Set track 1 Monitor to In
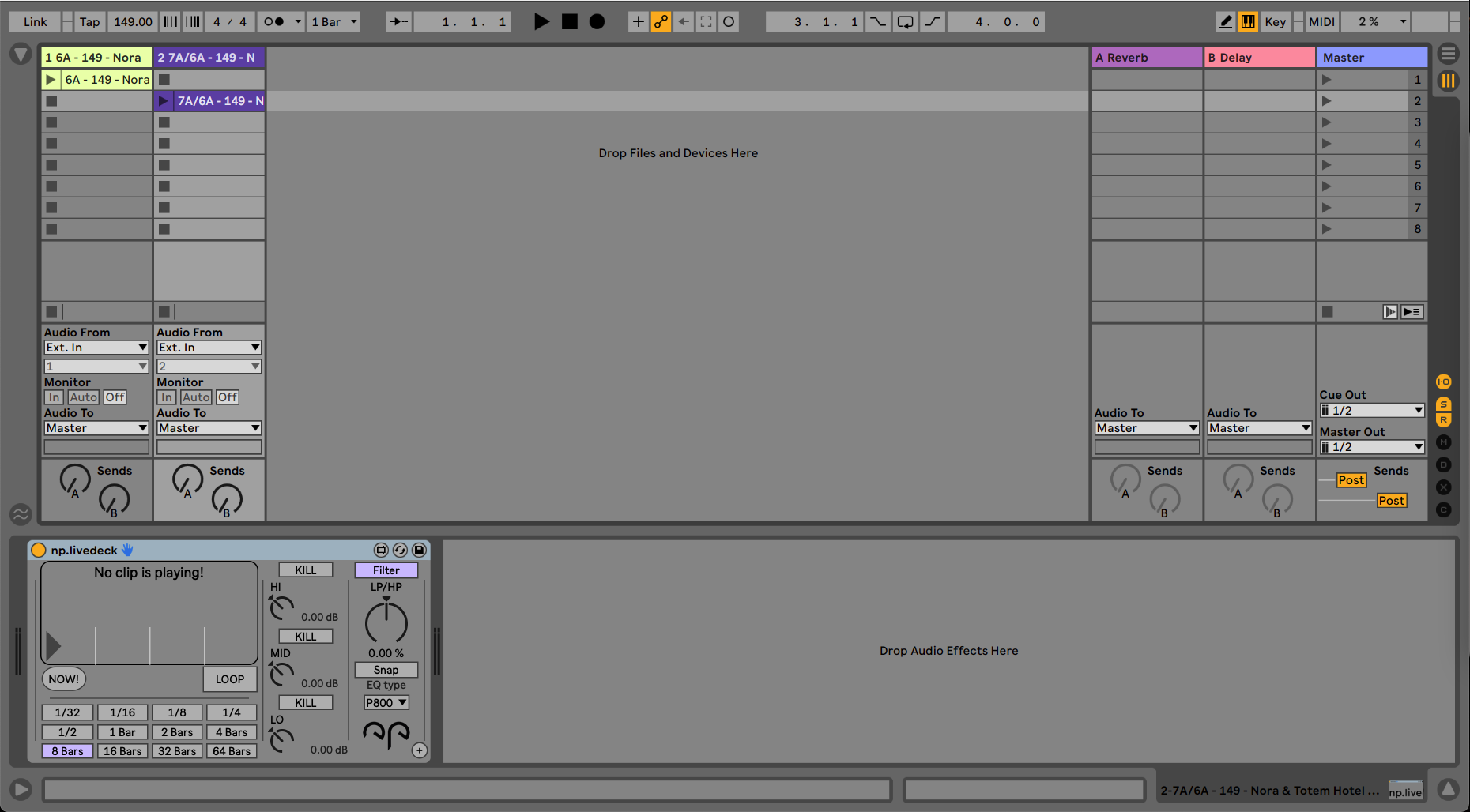This screenshot has width=1470, height=812. pyautogui.click(x=53, y=397)
